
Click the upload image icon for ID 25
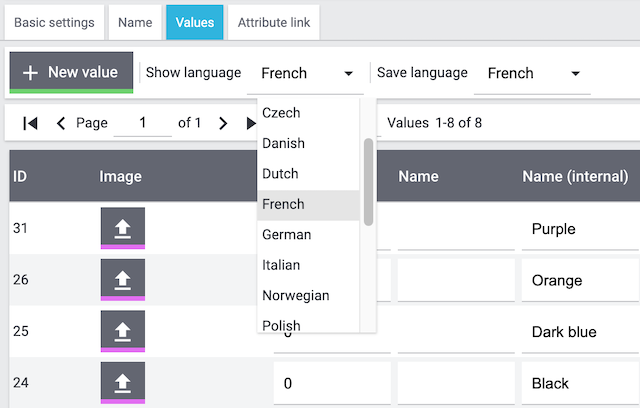click(x=122, y=331)
